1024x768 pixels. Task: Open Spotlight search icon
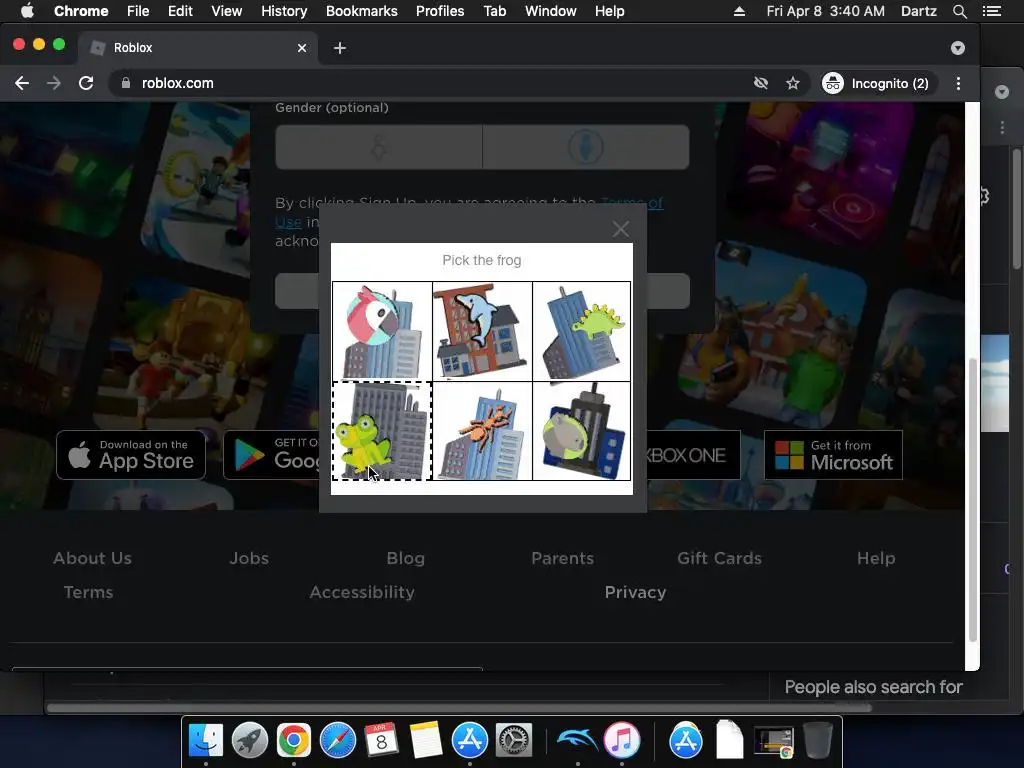(x=959, y=11)
